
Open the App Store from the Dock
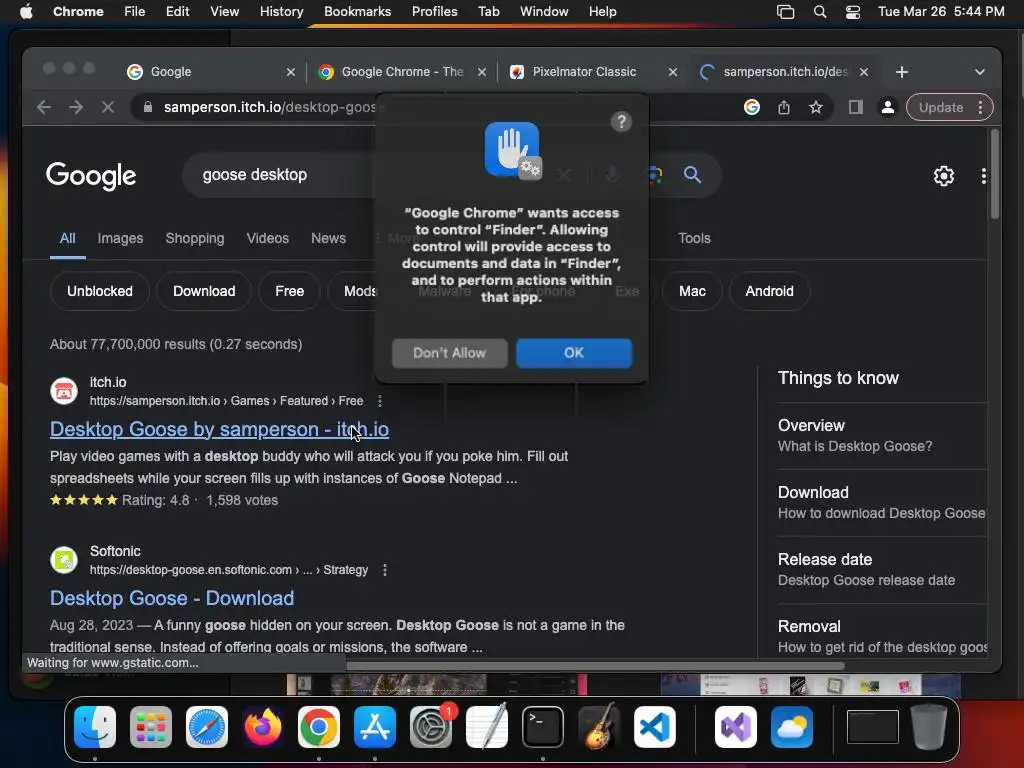375,727
